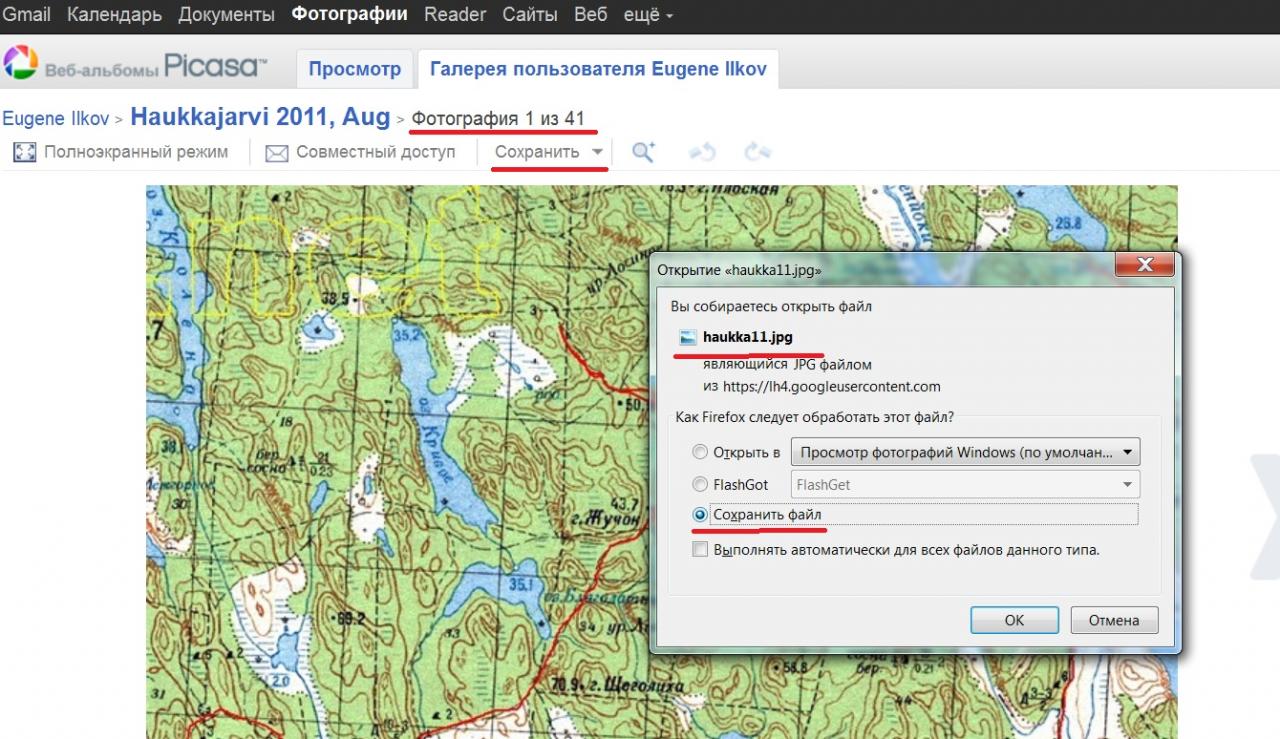Select the FlashGot radio option
The image size is (1280, 739).
pos(700,485)
